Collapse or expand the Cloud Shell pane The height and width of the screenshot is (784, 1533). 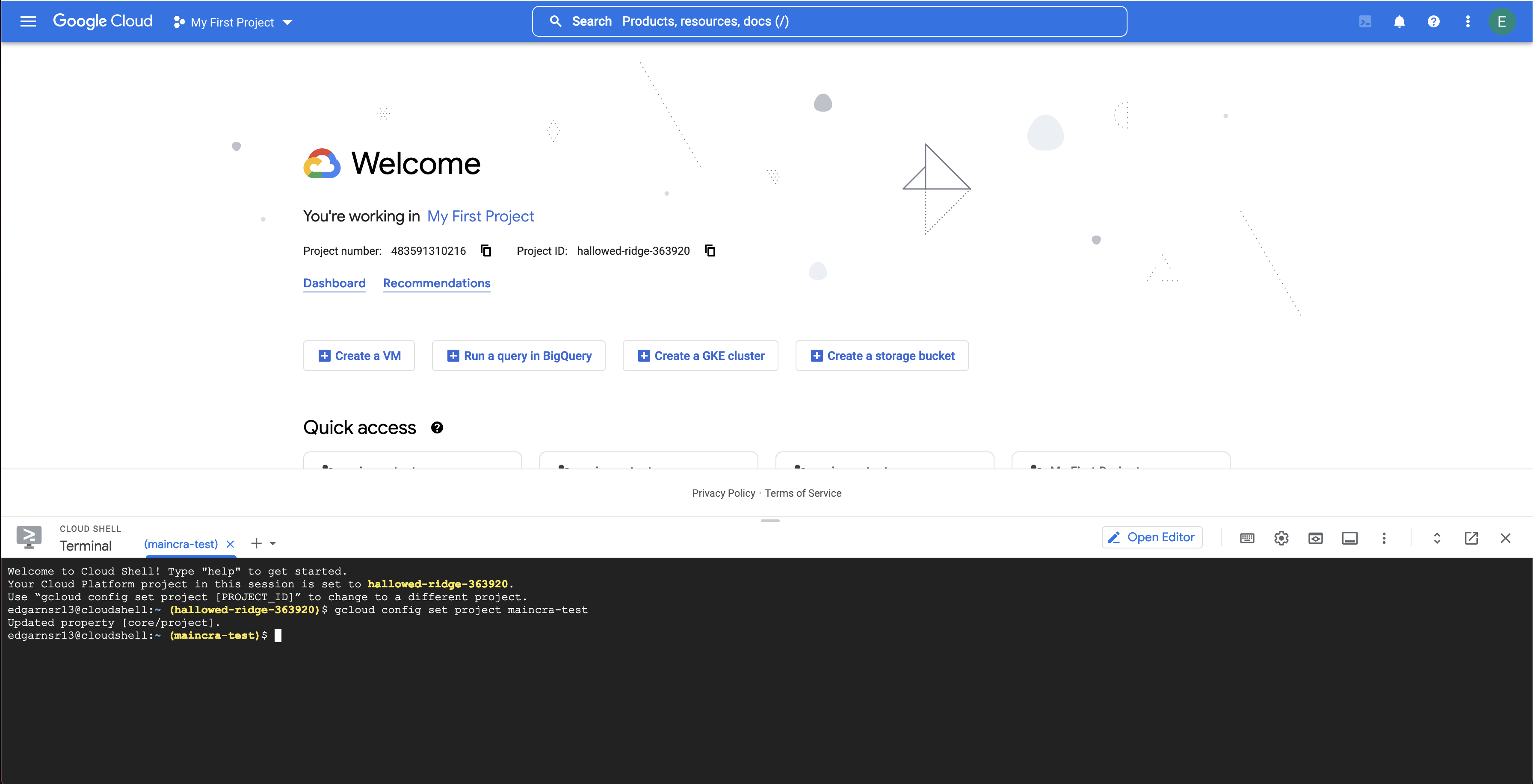click(x=1437, y=538)
